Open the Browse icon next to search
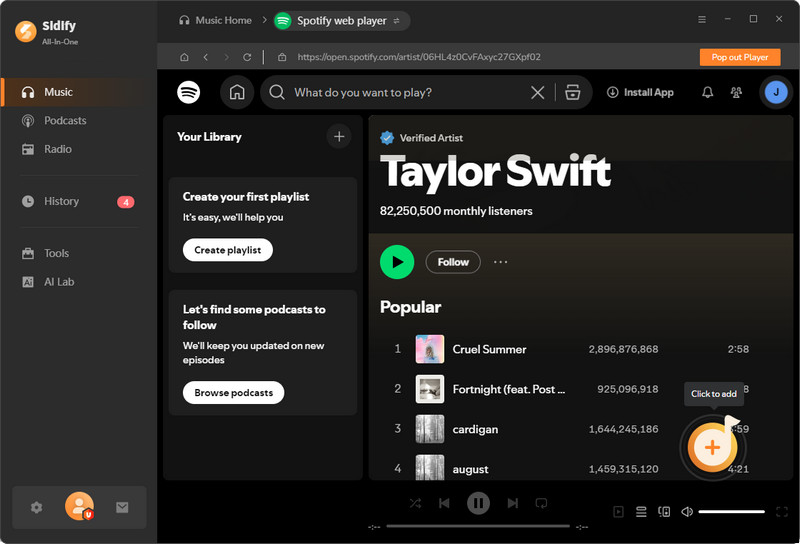Viewport: 800px width, 544px height. (x=572, y=92)
